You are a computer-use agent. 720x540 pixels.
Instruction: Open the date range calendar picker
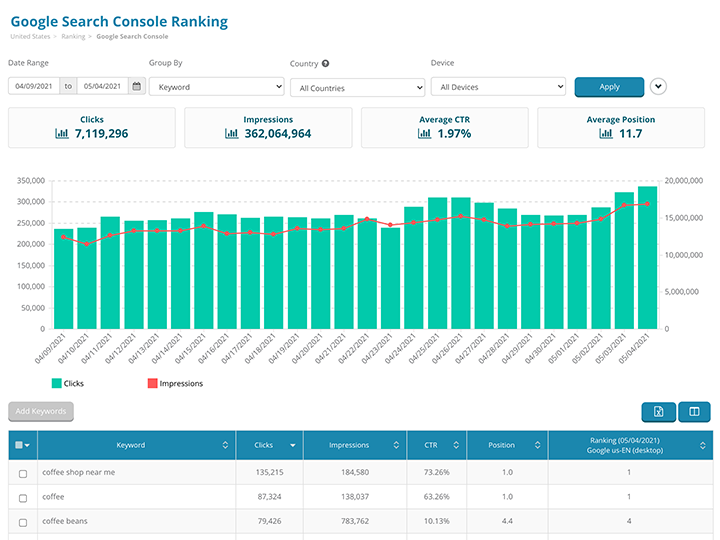pyautogui.click(x=137, y=86)
